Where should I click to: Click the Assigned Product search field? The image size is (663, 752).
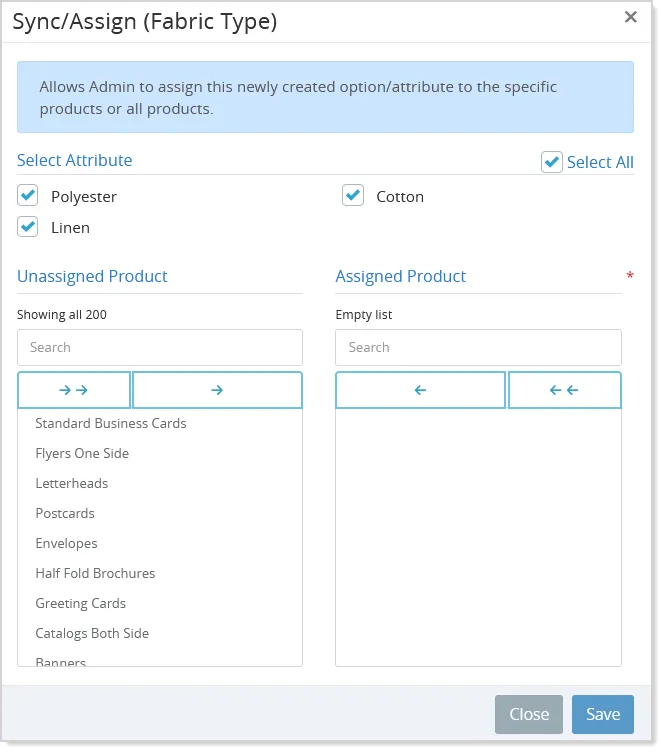point(478,347)
